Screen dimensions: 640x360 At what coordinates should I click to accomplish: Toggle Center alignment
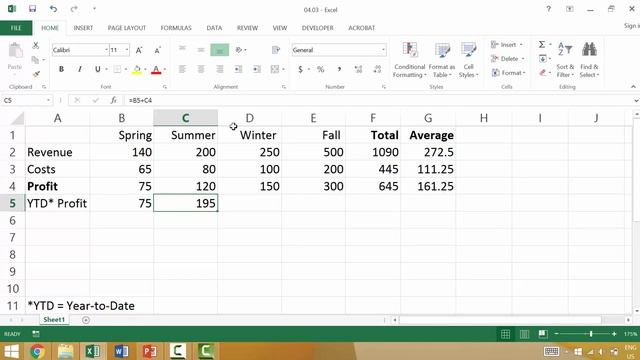point(201,69)
